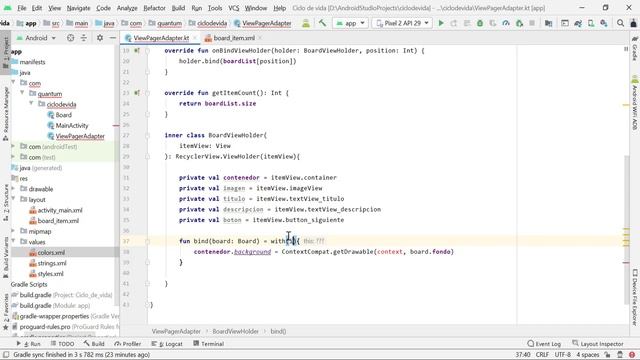This screenshot has width=640, height=360.
Task: Collapse the values folder
Action: [14, 242]
